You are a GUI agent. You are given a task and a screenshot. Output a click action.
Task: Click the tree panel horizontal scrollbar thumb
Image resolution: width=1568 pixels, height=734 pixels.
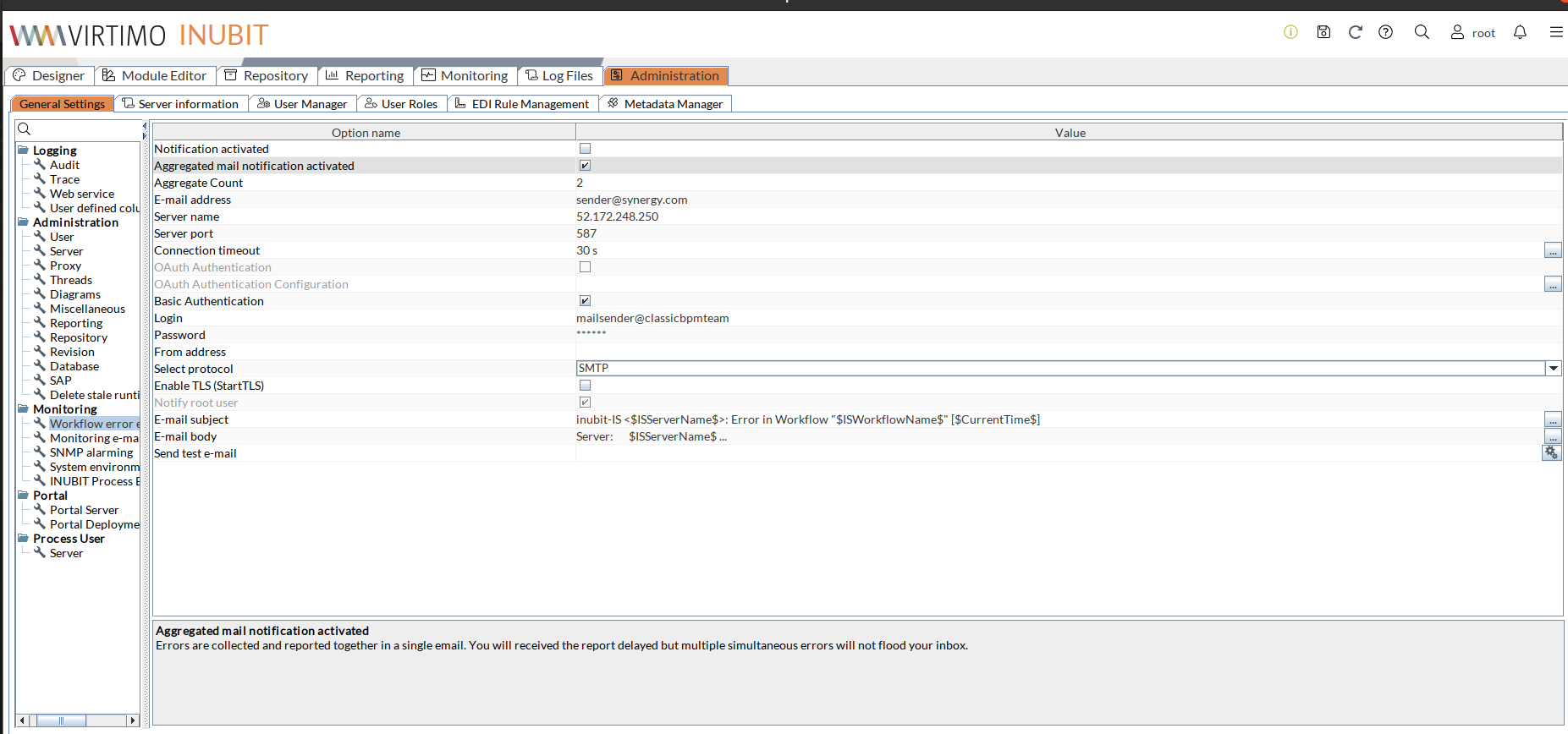pyautogui.click(x=61, y=720)
